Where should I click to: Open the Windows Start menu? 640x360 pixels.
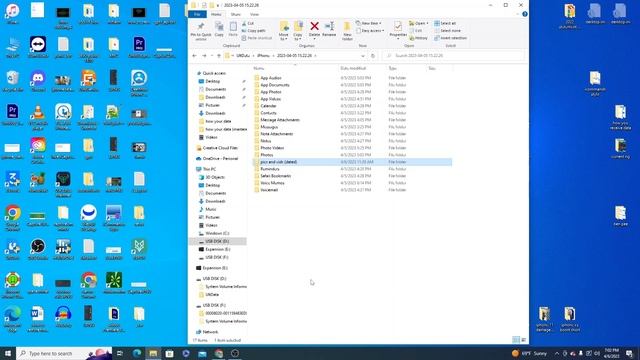click(8, 353)
